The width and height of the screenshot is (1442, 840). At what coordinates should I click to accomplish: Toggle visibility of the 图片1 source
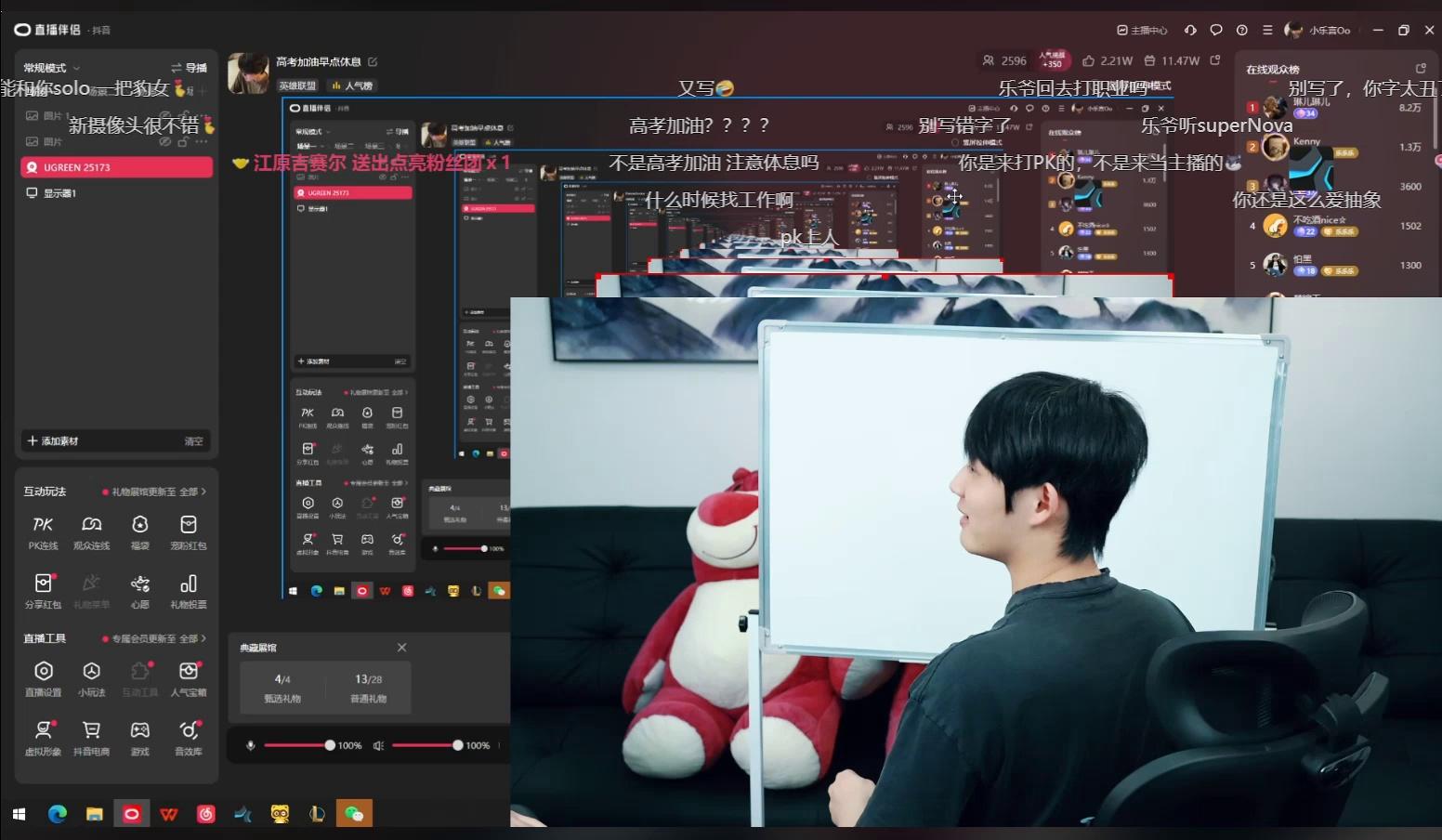click(166, 114)
